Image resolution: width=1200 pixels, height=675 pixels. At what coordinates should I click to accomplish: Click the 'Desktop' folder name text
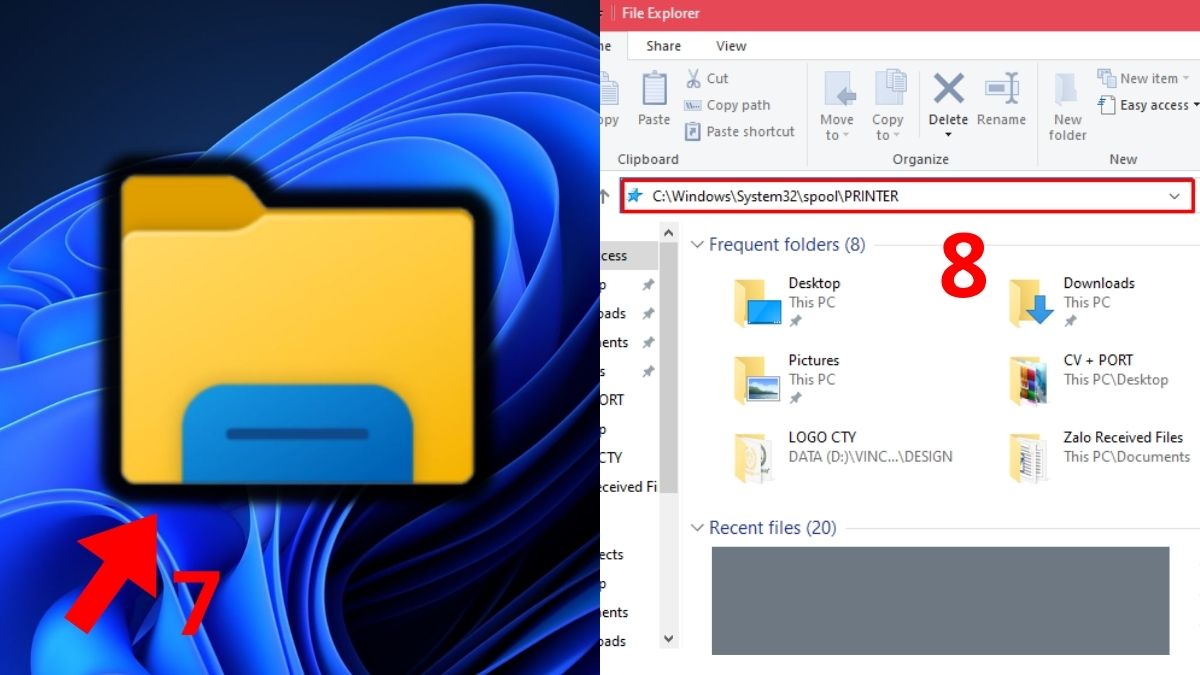814,283
